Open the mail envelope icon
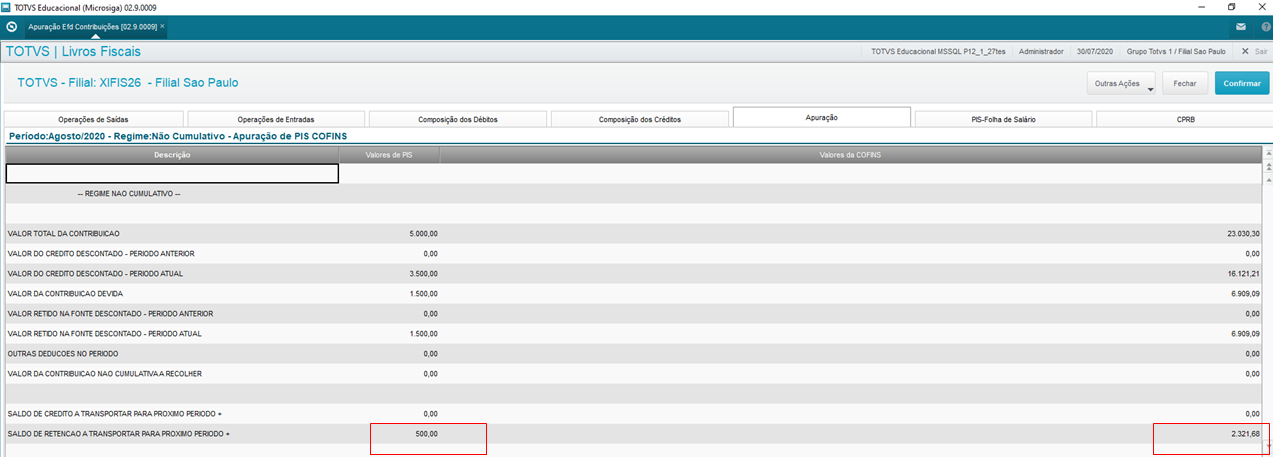 [x=1240, y=27]
